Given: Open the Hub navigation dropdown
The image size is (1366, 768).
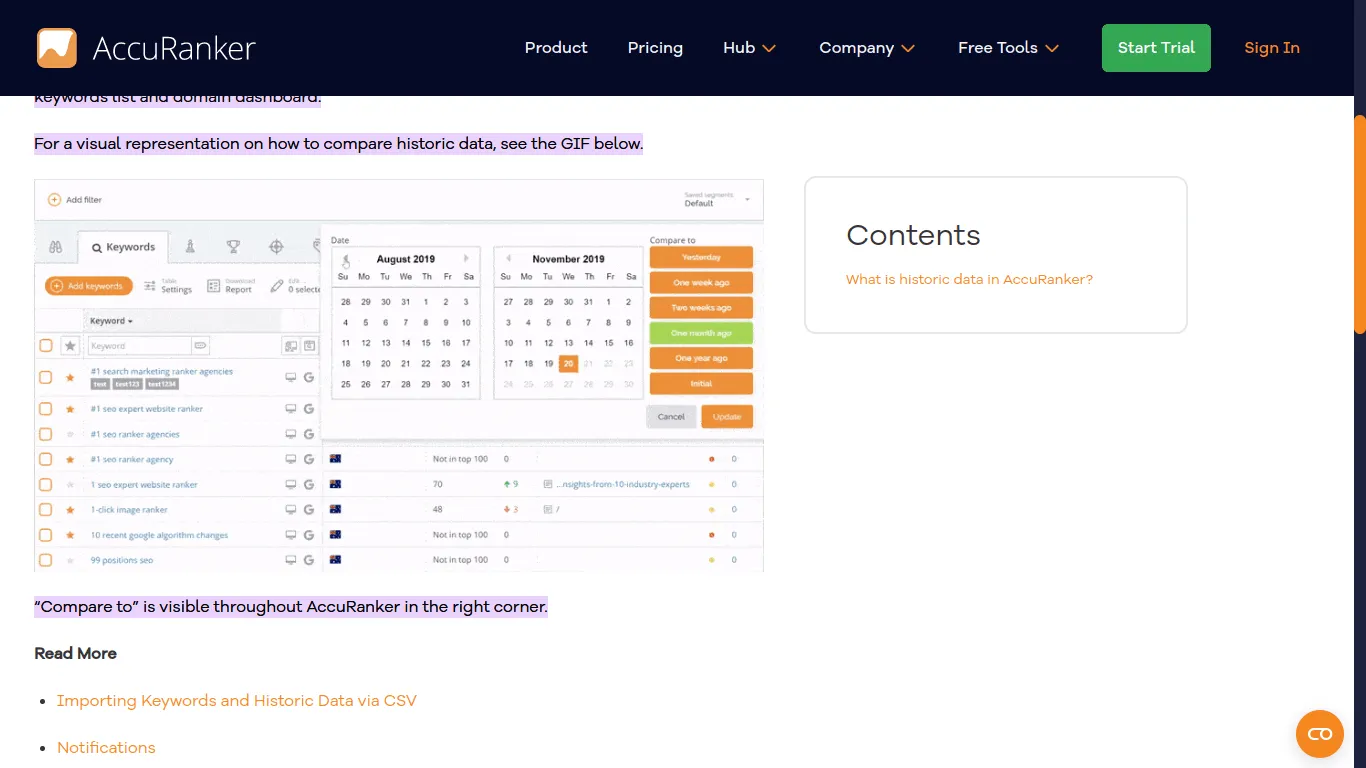Looking at the screenshot, I should coord(749,47).
